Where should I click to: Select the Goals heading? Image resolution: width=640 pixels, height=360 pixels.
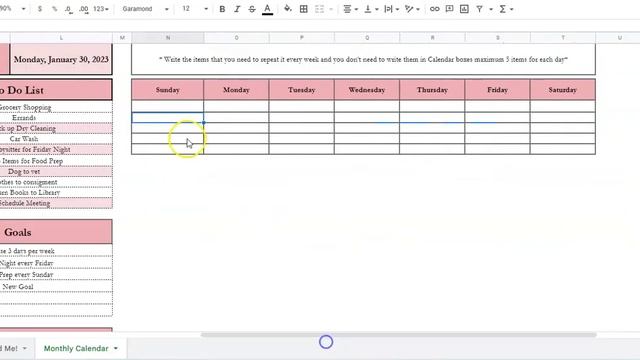(x=56, y=232)
